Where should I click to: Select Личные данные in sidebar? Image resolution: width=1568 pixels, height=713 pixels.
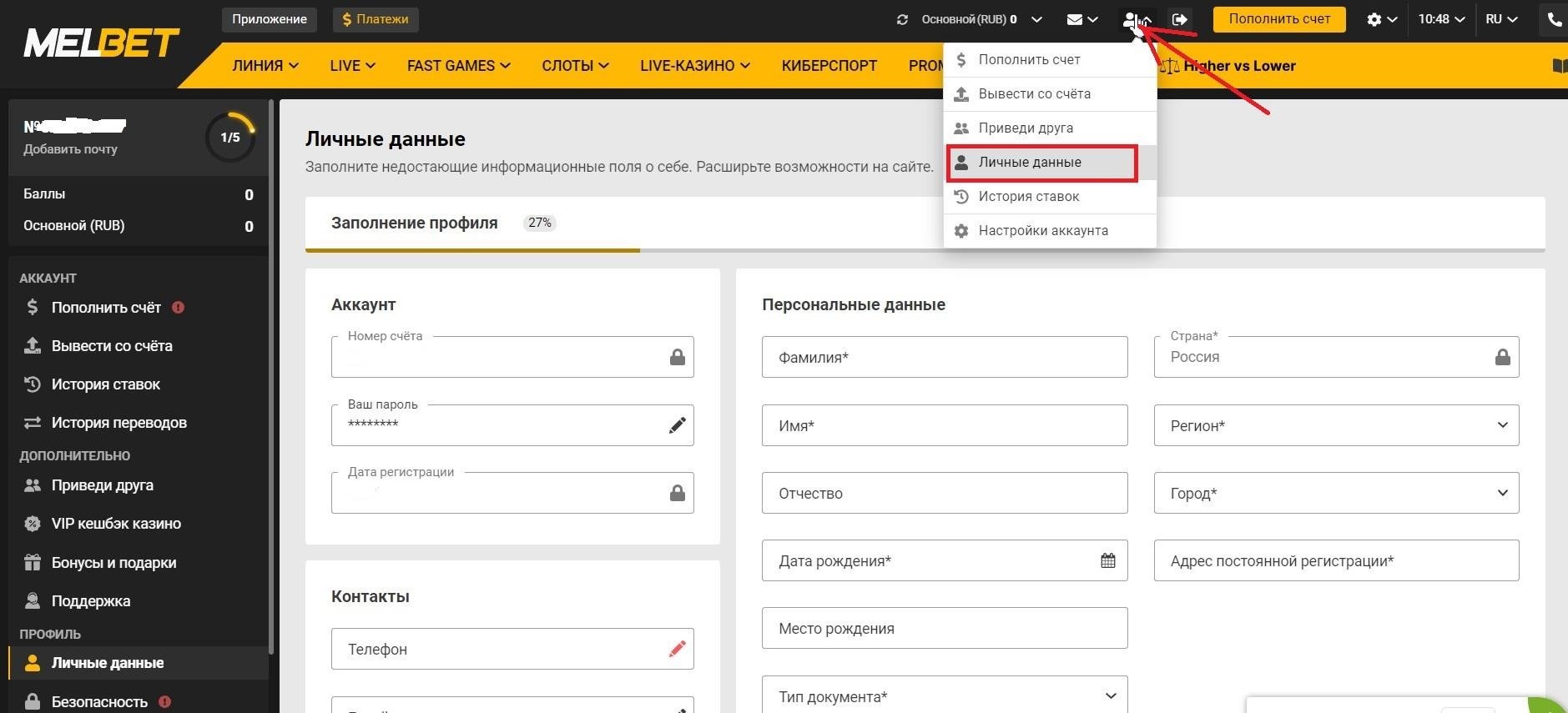[138, 663]
